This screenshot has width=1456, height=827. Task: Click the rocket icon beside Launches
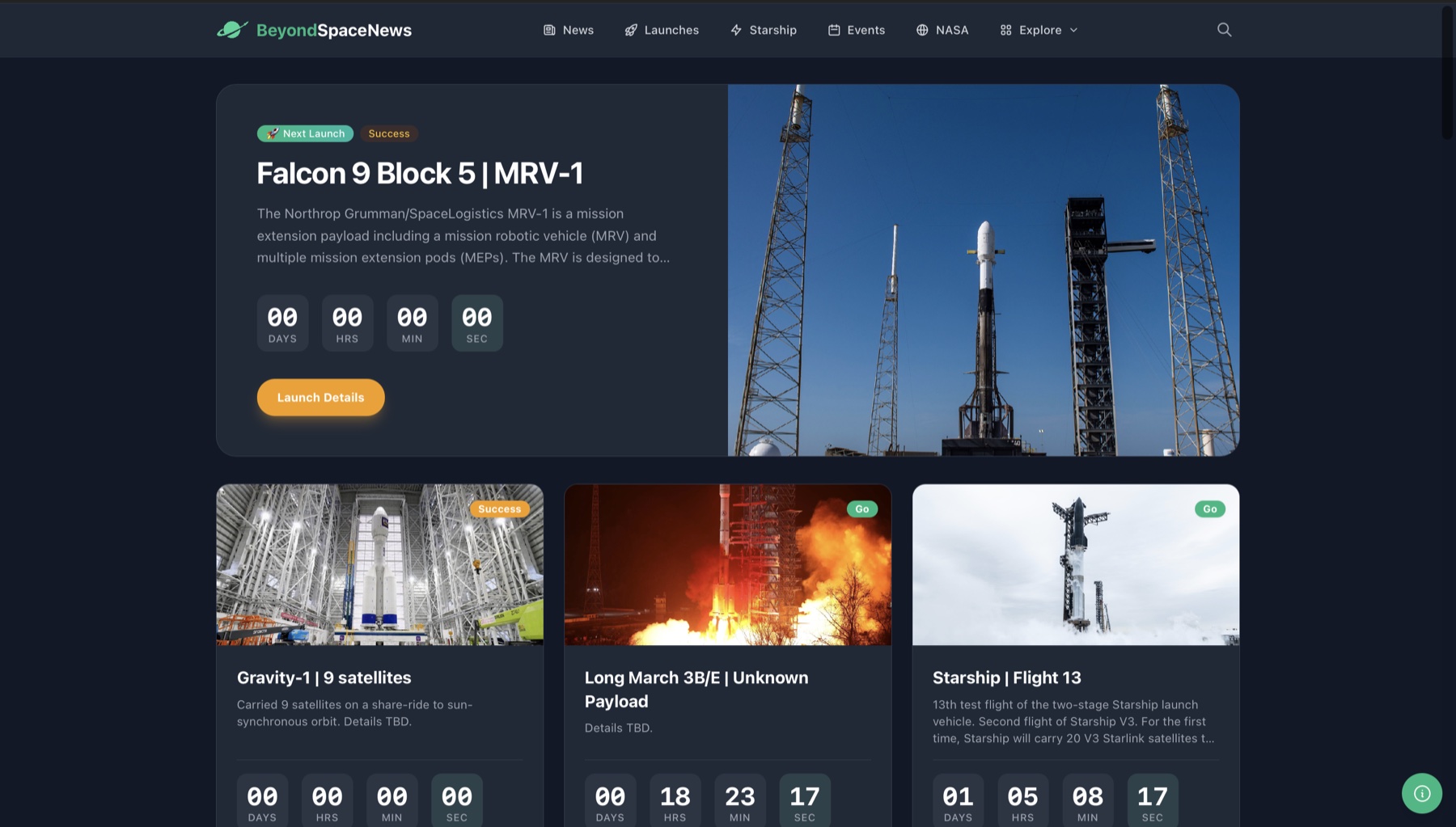[631, 30]
